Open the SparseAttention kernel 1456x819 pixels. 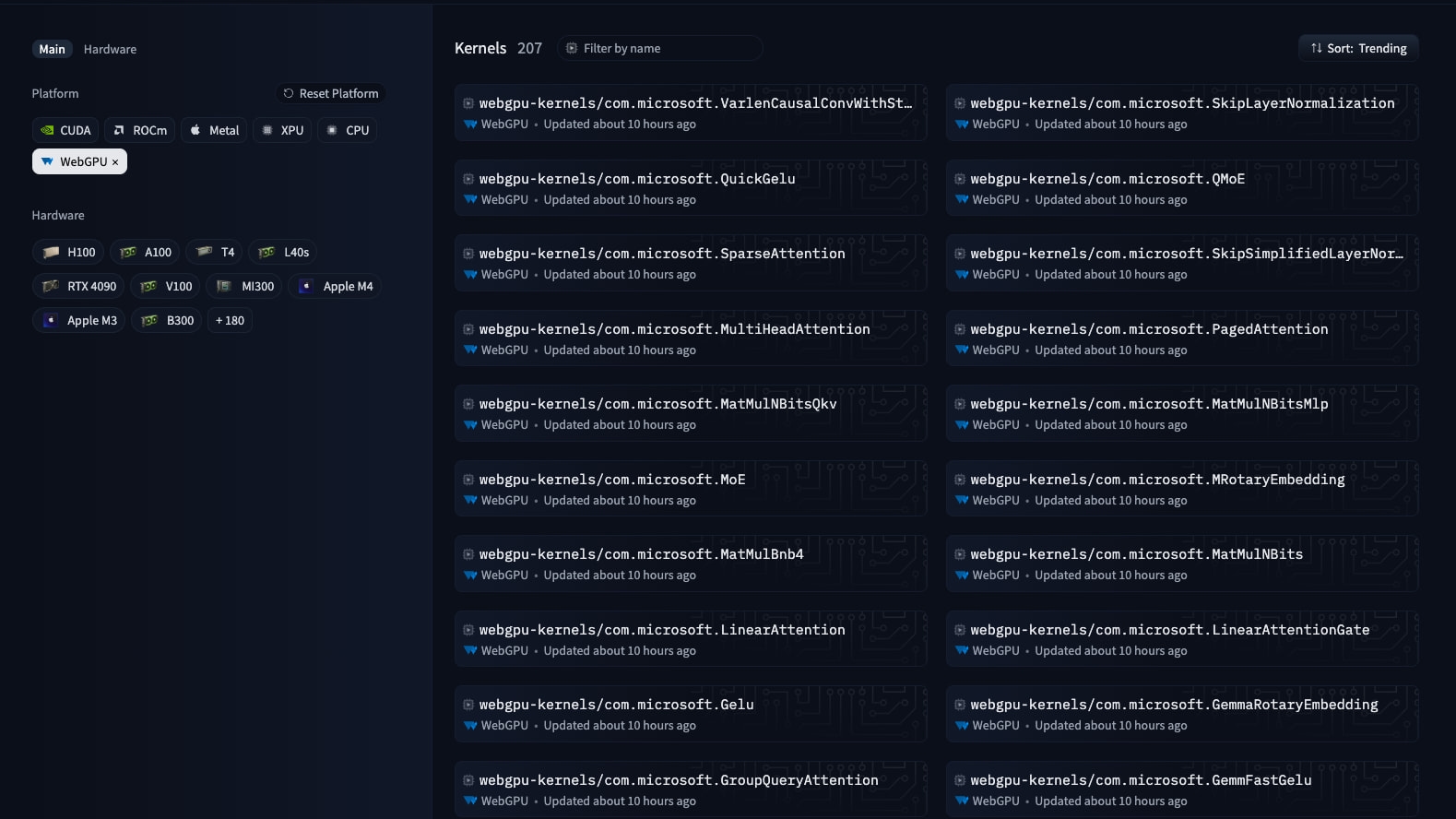[x=691, y=263]
